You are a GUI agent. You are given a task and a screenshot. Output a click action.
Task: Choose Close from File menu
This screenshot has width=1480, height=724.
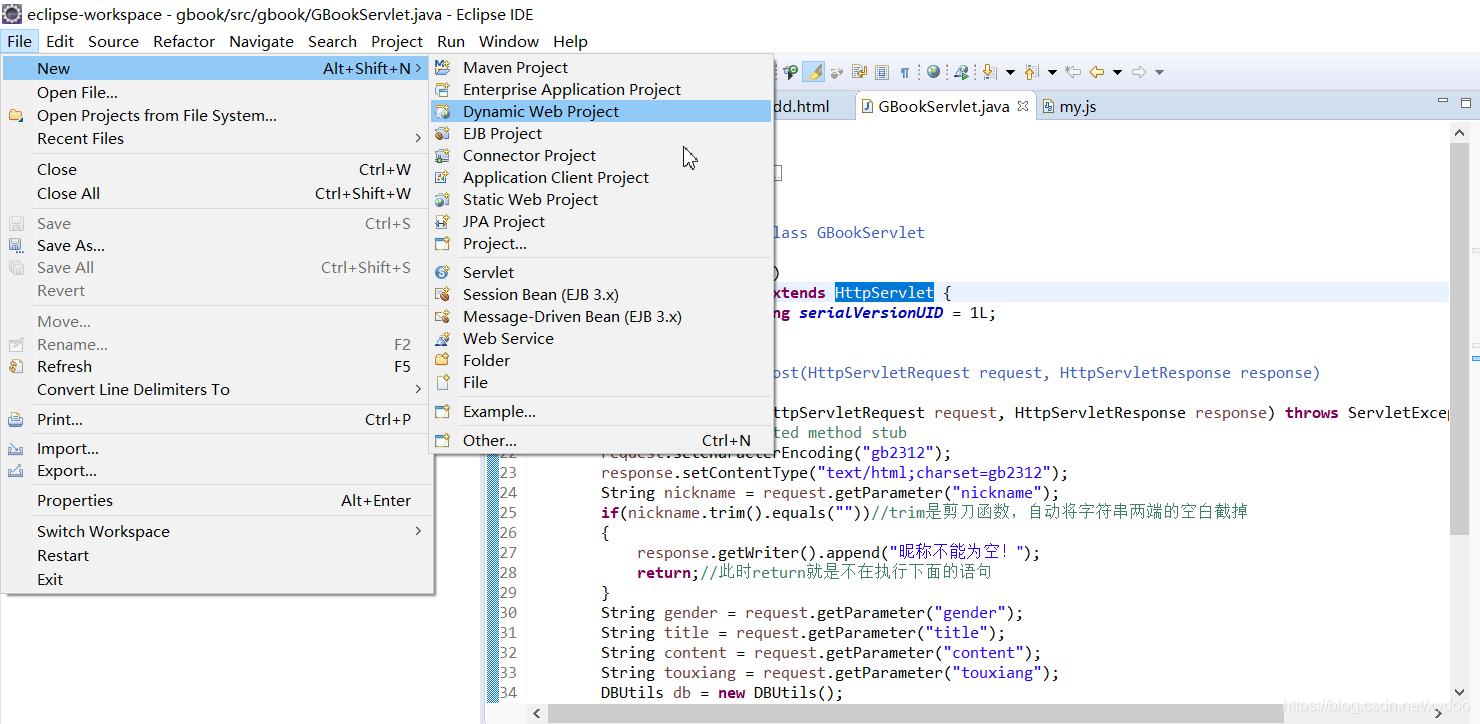[x=217, y=169]
